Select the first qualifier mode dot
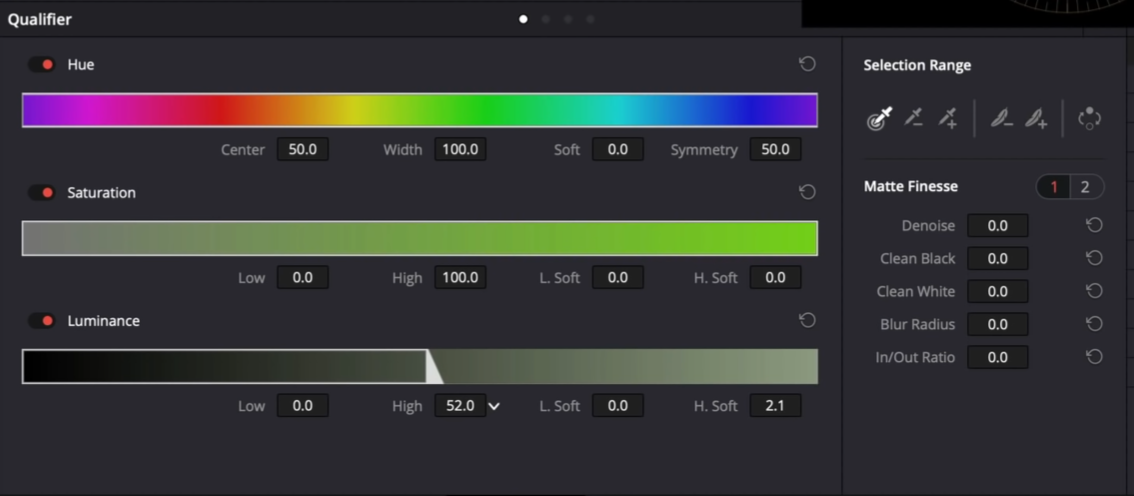Viewport: 1134px width, 496px height. tap(523, 20)
